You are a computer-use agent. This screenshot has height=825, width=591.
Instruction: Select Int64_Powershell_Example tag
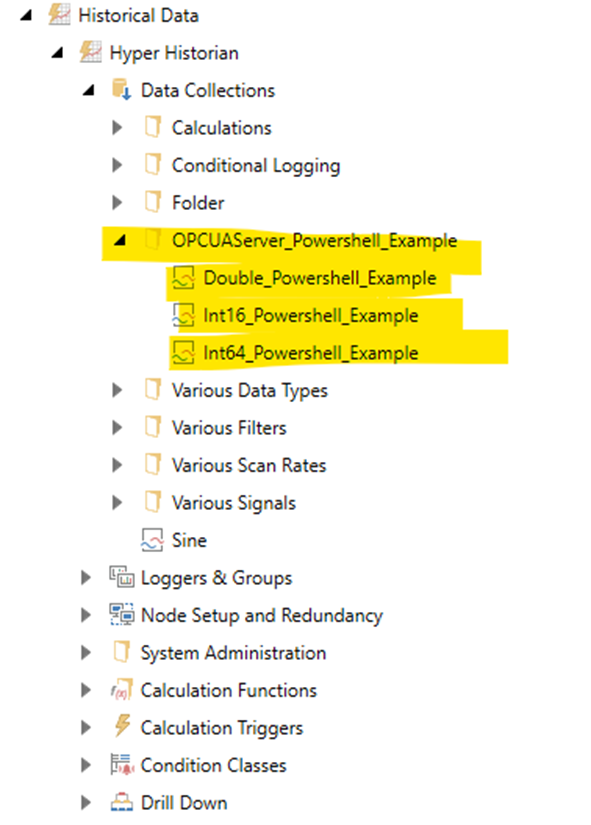pos(310,353)
